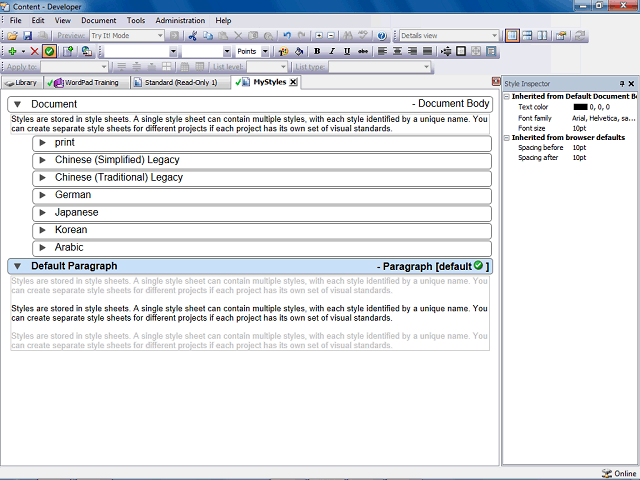
Task: Open the Administration menu
Action: (180, 20)
